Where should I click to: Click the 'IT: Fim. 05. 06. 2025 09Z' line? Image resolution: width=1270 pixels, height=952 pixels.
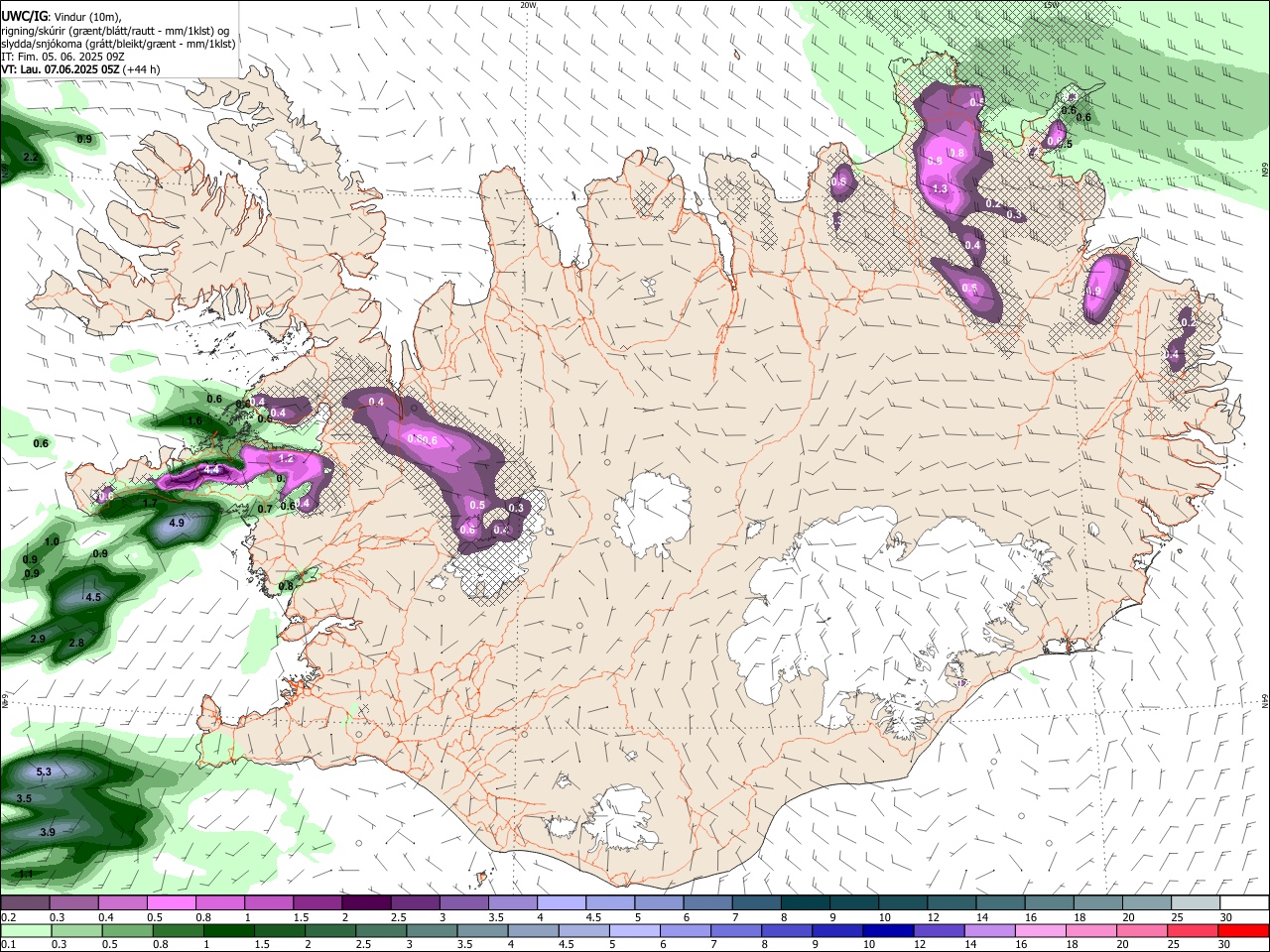click(63, 57)
